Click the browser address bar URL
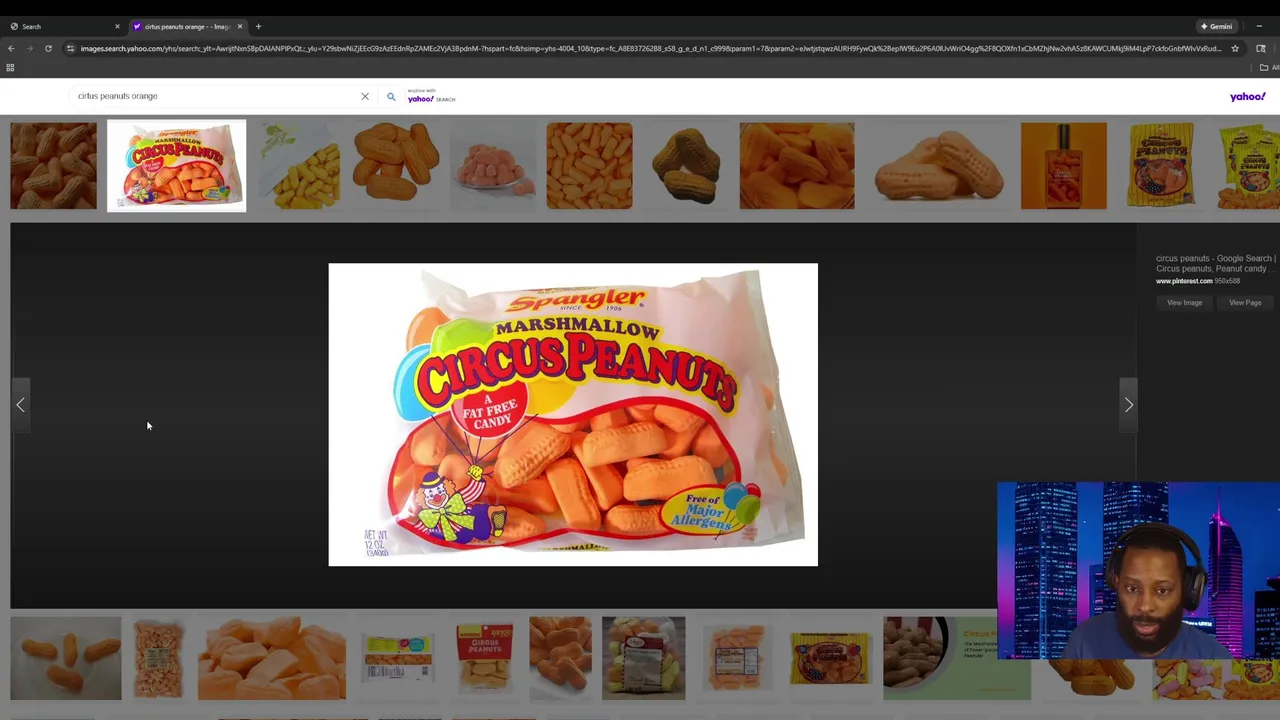This screenshot has width=1280, height=720. point(650,48)
